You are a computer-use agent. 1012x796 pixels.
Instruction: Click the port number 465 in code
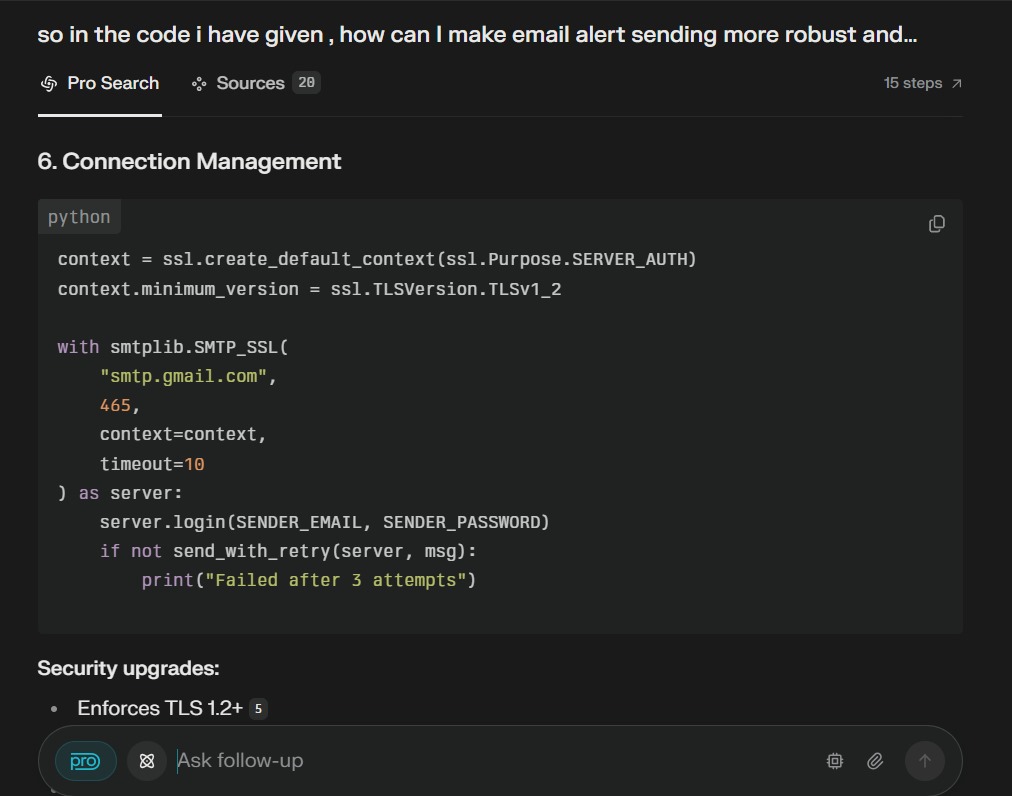pyautogui.click(x=115, y=405)
